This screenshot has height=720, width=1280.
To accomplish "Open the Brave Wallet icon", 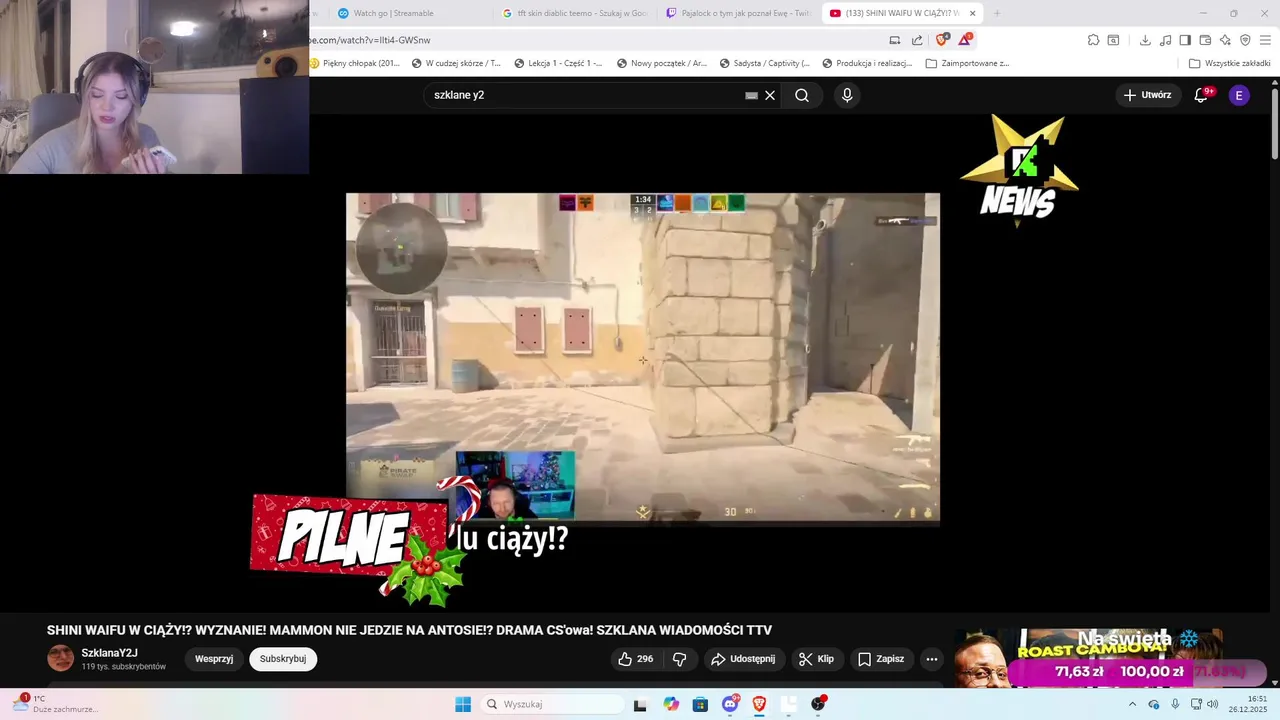I will [1205, 40].
